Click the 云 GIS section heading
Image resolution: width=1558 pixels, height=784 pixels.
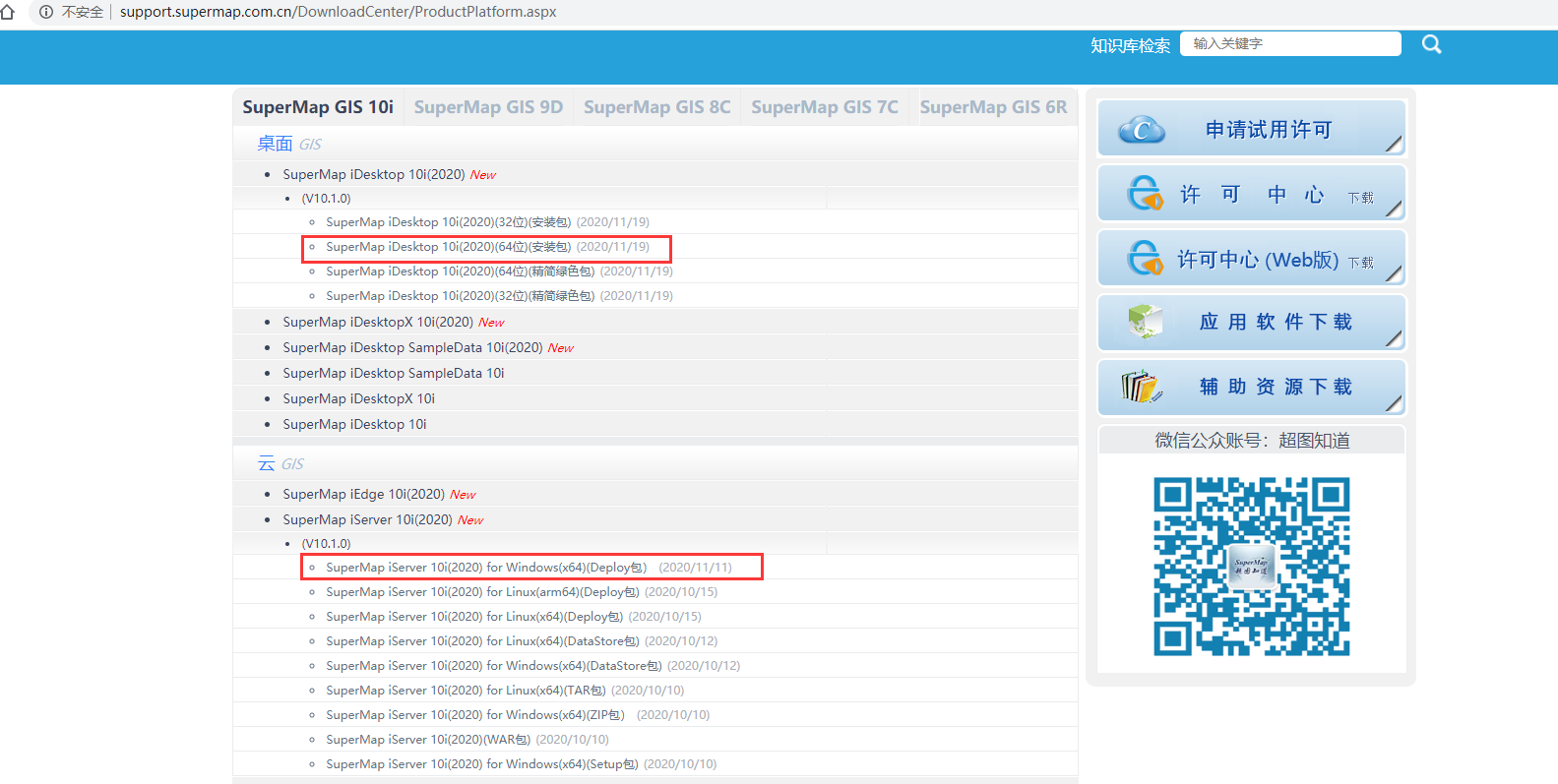tap(280, 463)
